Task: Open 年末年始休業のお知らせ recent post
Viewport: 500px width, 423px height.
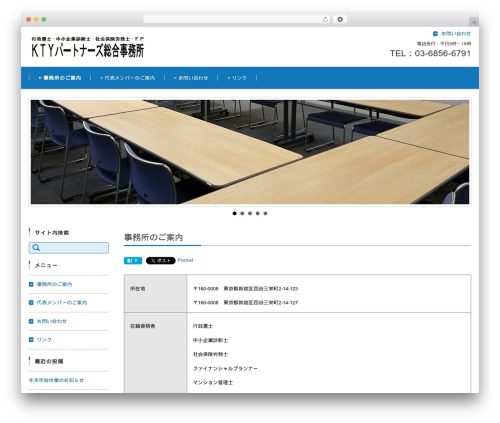Action: tap(56, 380)
